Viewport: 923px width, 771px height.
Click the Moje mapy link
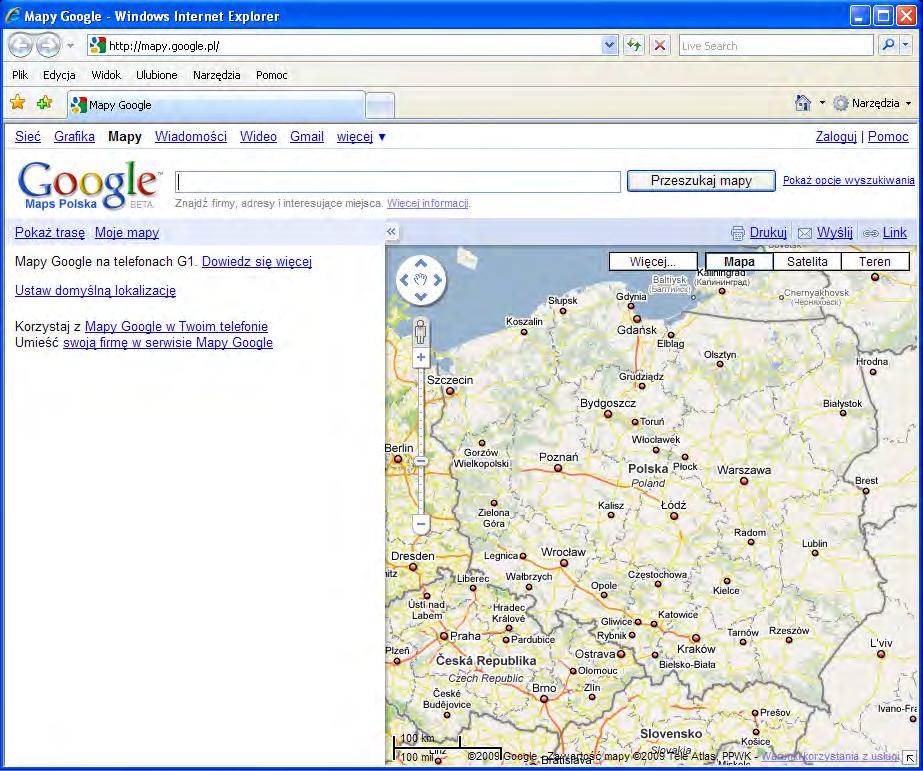127,232
